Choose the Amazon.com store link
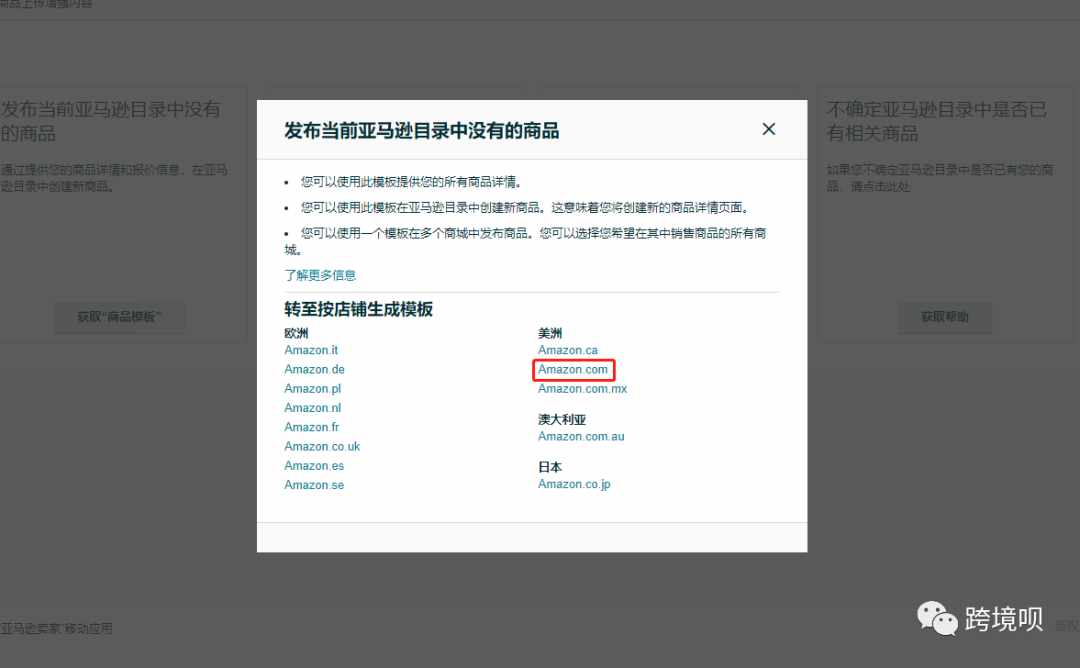 point(573,369)
